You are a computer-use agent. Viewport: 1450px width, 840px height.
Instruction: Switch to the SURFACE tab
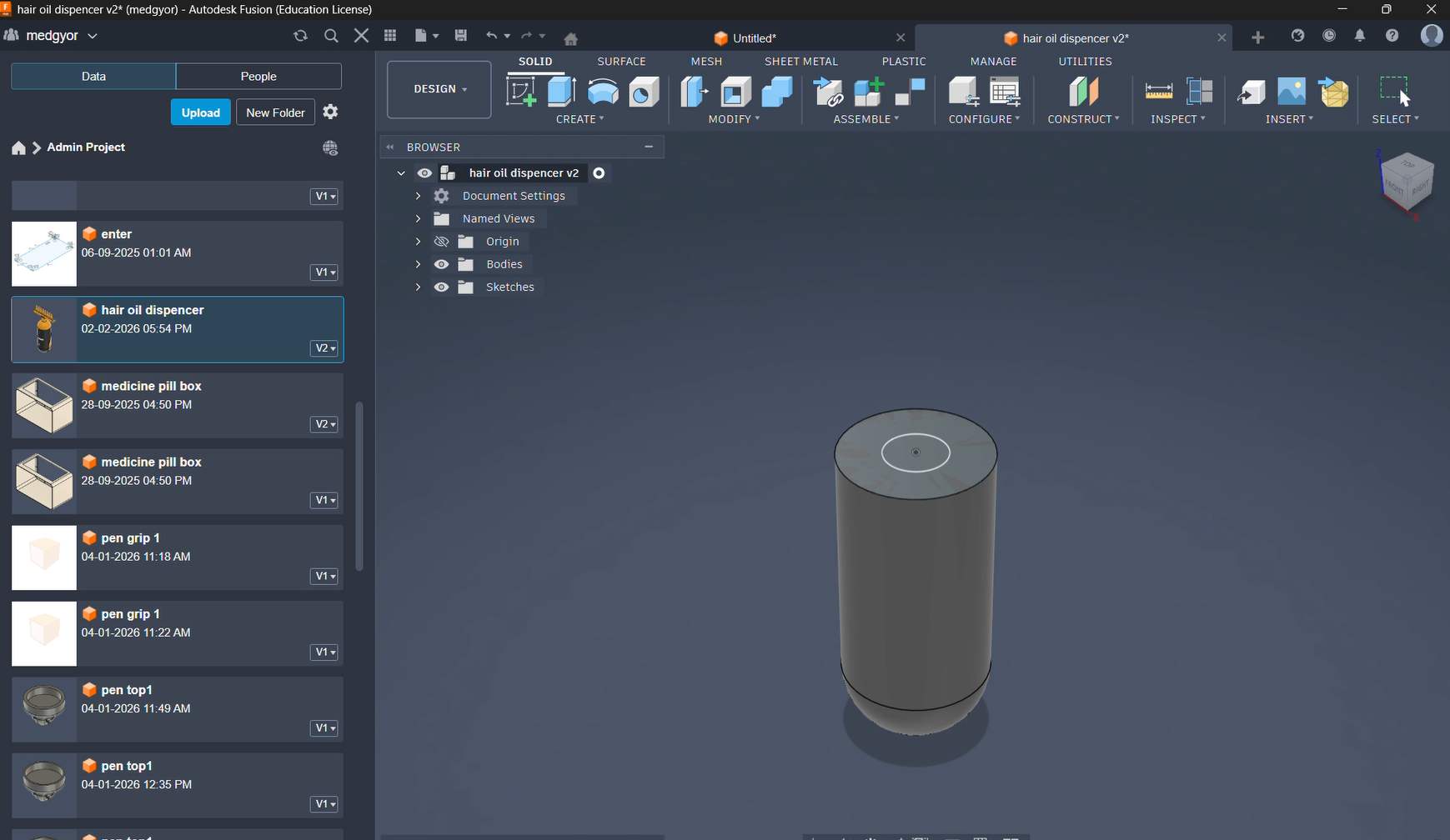coord(621,62)
